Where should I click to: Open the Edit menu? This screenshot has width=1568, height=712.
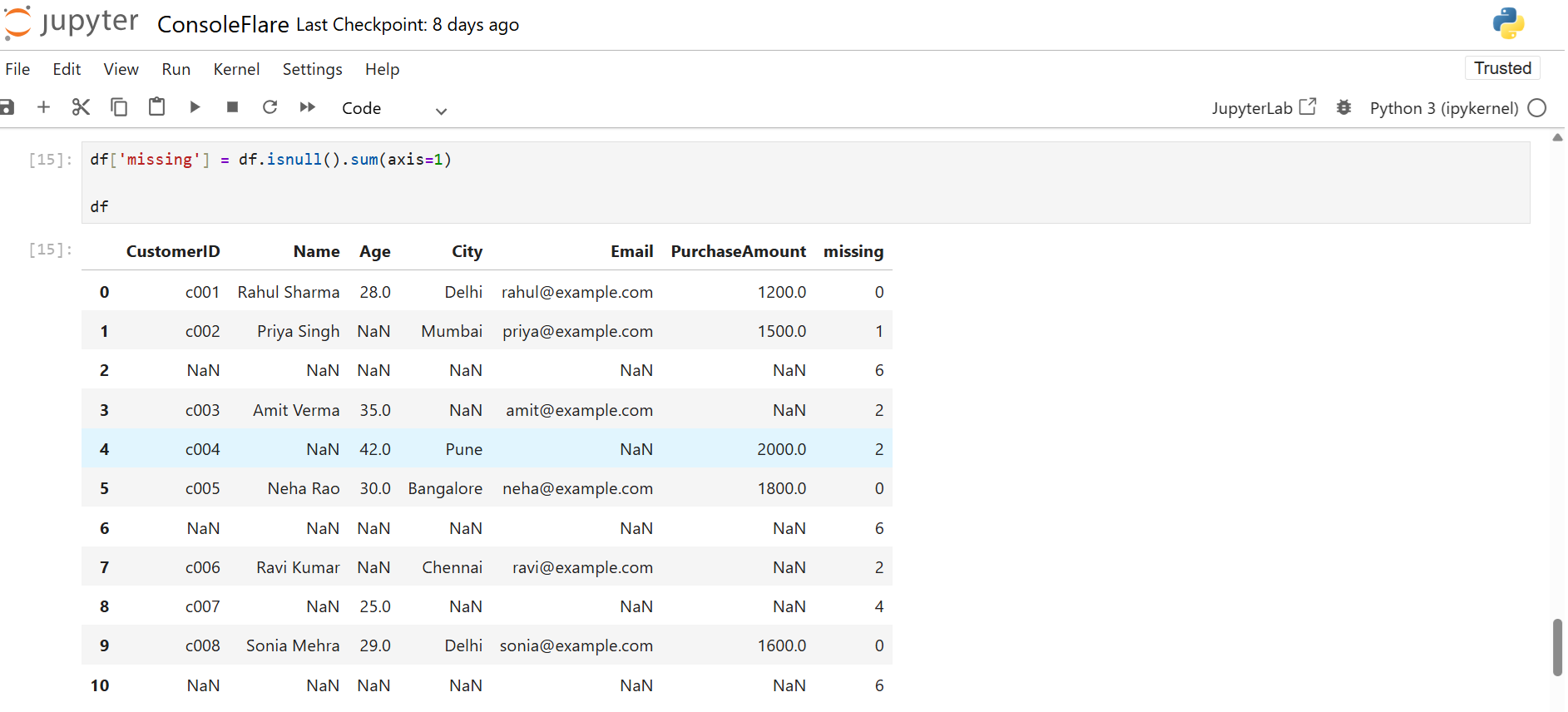tap(67, 69)
